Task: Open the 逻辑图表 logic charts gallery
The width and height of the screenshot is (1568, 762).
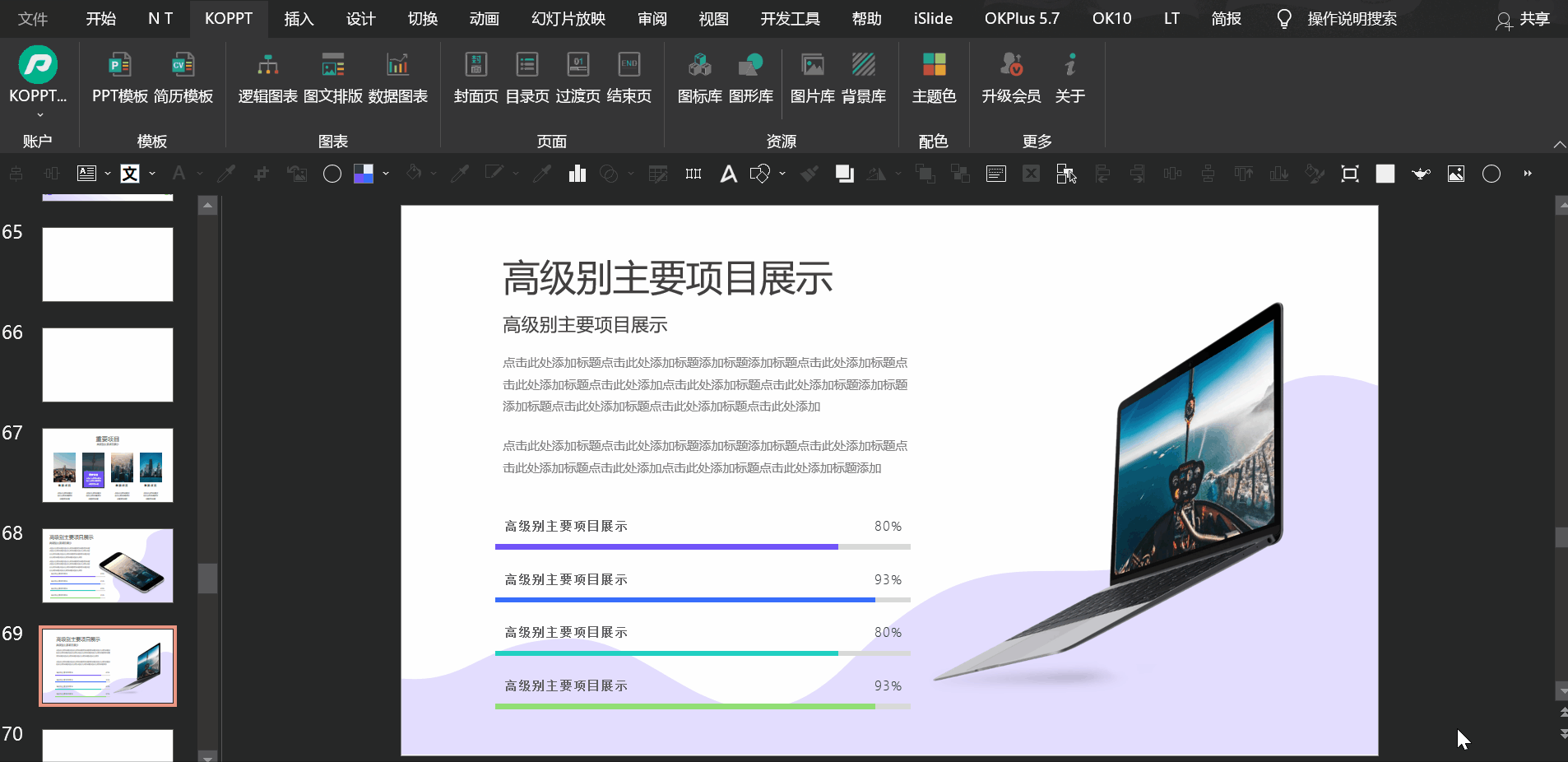Action: (x=268, y=78)
